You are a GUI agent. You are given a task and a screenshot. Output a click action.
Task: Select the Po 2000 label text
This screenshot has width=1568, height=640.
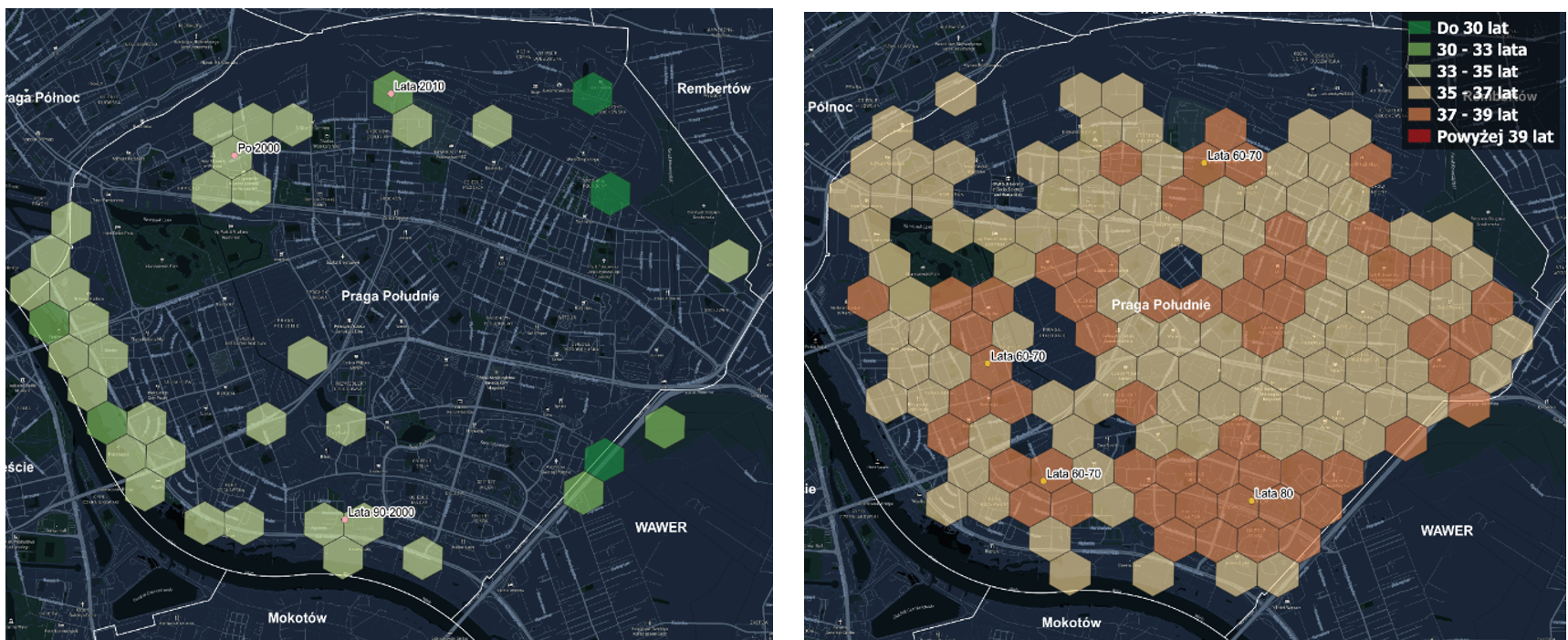click(259, 148)
